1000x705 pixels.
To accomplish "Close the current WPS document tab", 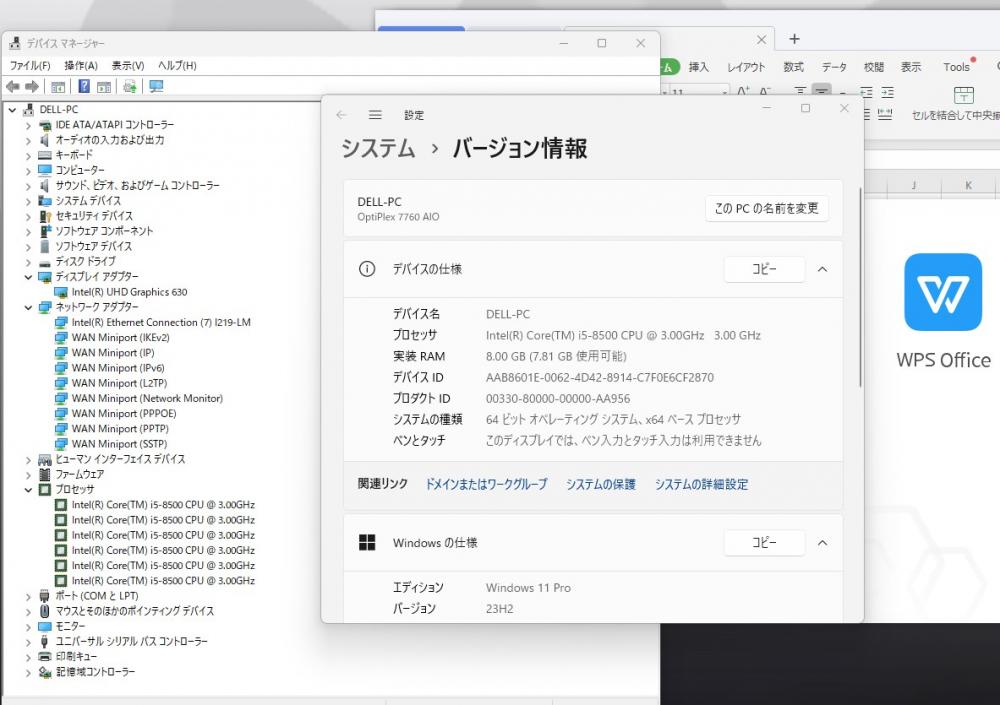I will click(x=761, y=40).
